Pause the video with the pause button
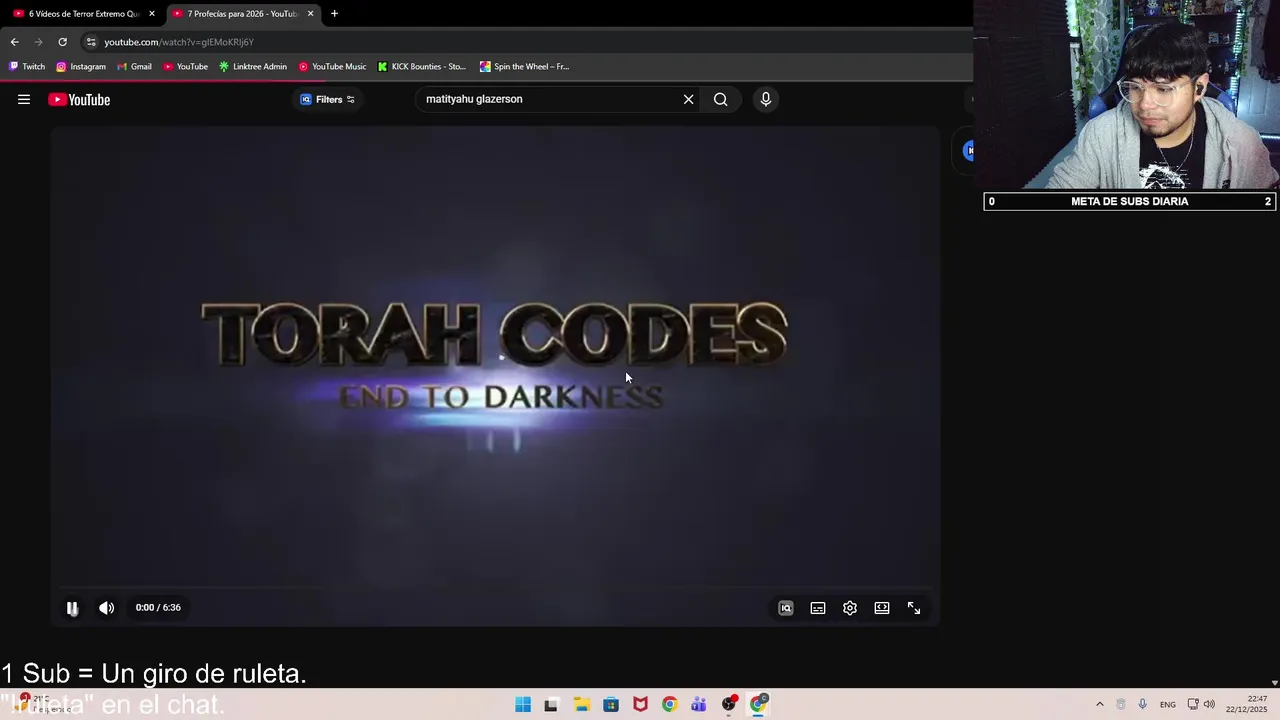Image resolution: width=1280 pixels, height=720 pixels. [72, 608]
